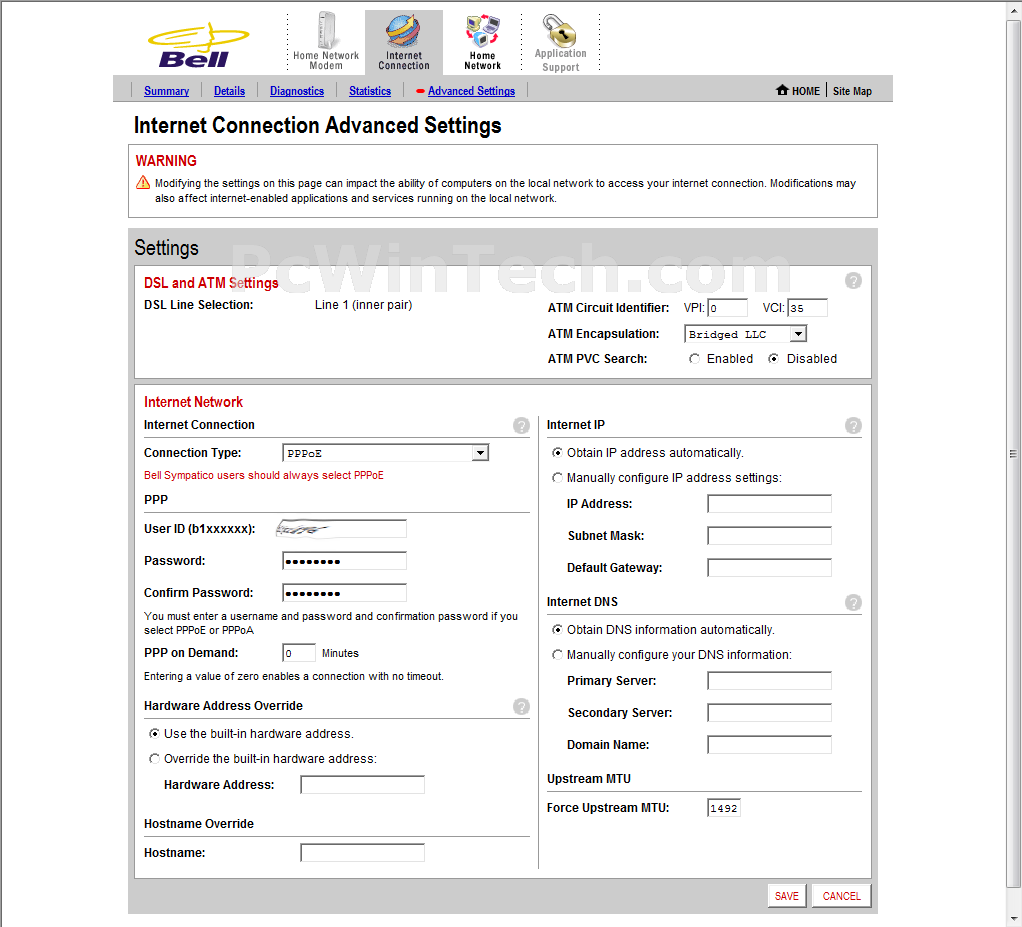The width and height of the screenshot is (1022, 927).
Task: Select Override the built-in hardware address
Action: pos(154,759)
